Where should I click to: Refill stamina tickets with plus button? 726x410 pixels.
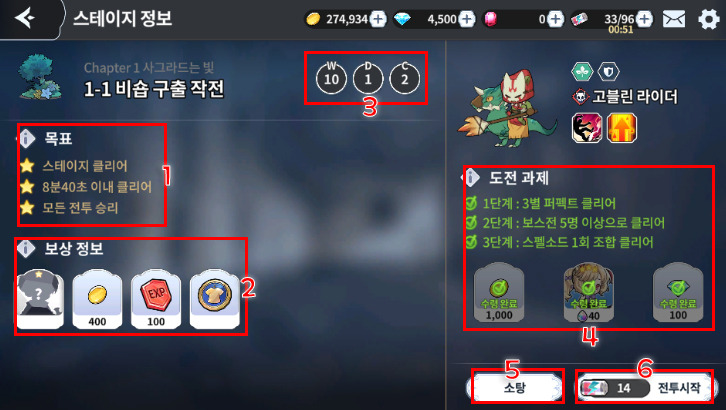[x=644, y=19]
